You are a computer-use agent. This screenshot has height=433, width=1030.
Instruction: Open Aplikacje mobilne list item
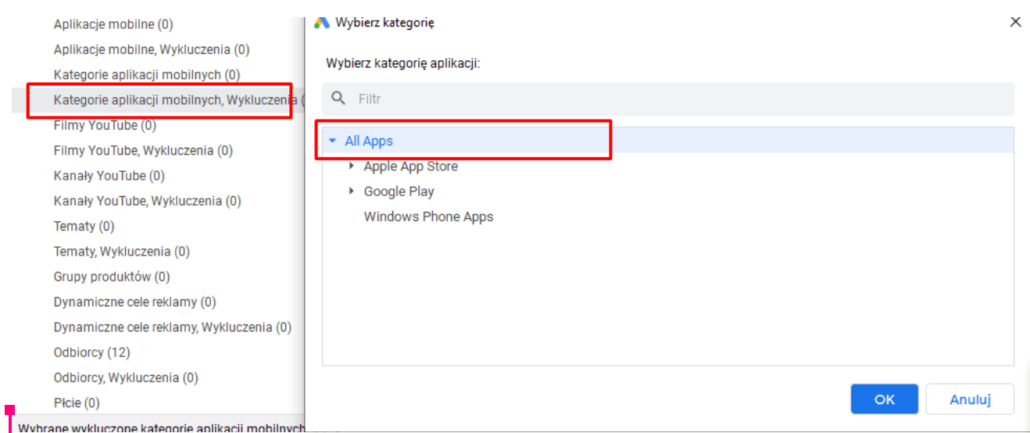tap(113, 24)
